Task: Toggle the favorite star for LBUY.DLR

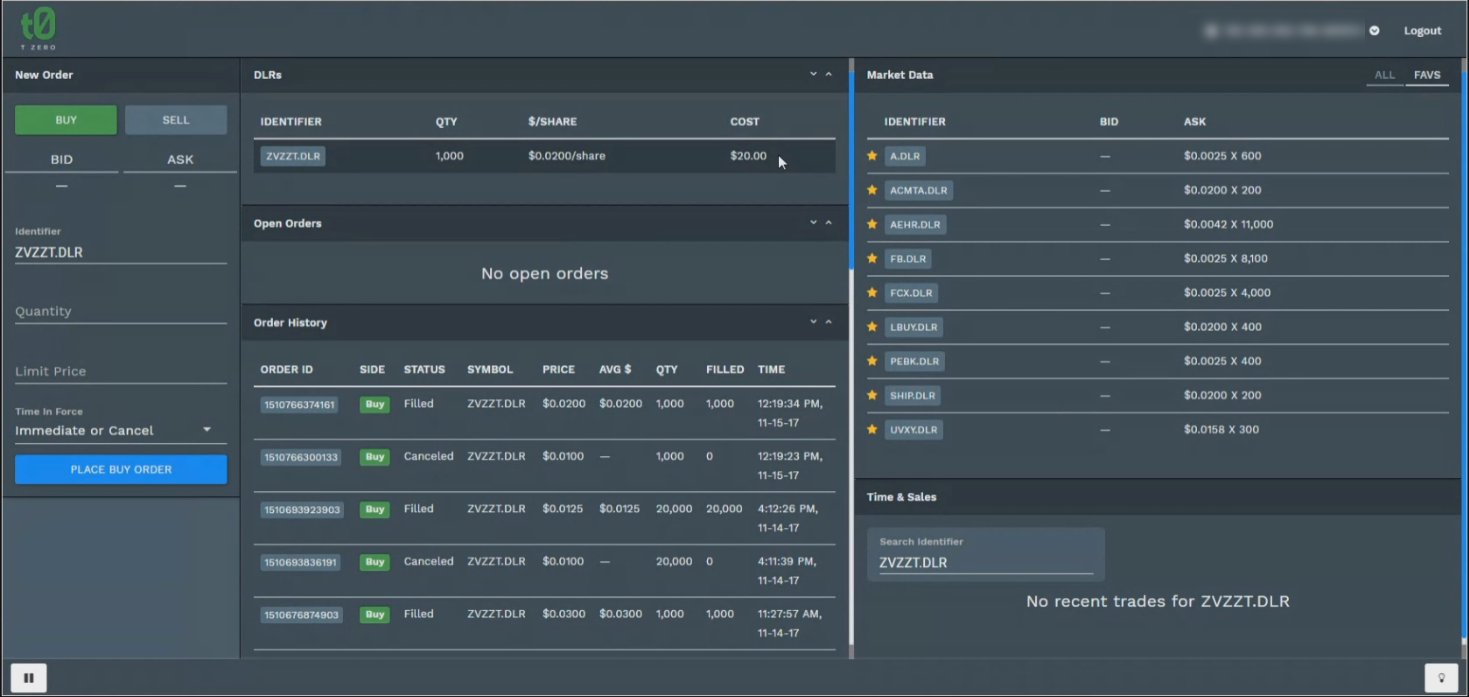Action: [872, 327]
